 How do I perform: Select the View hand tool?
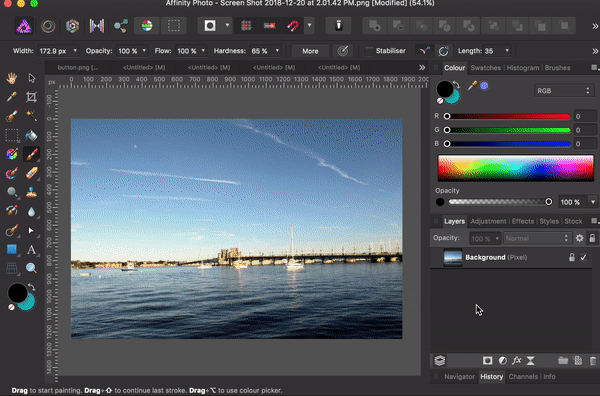[x=11, y=78]
